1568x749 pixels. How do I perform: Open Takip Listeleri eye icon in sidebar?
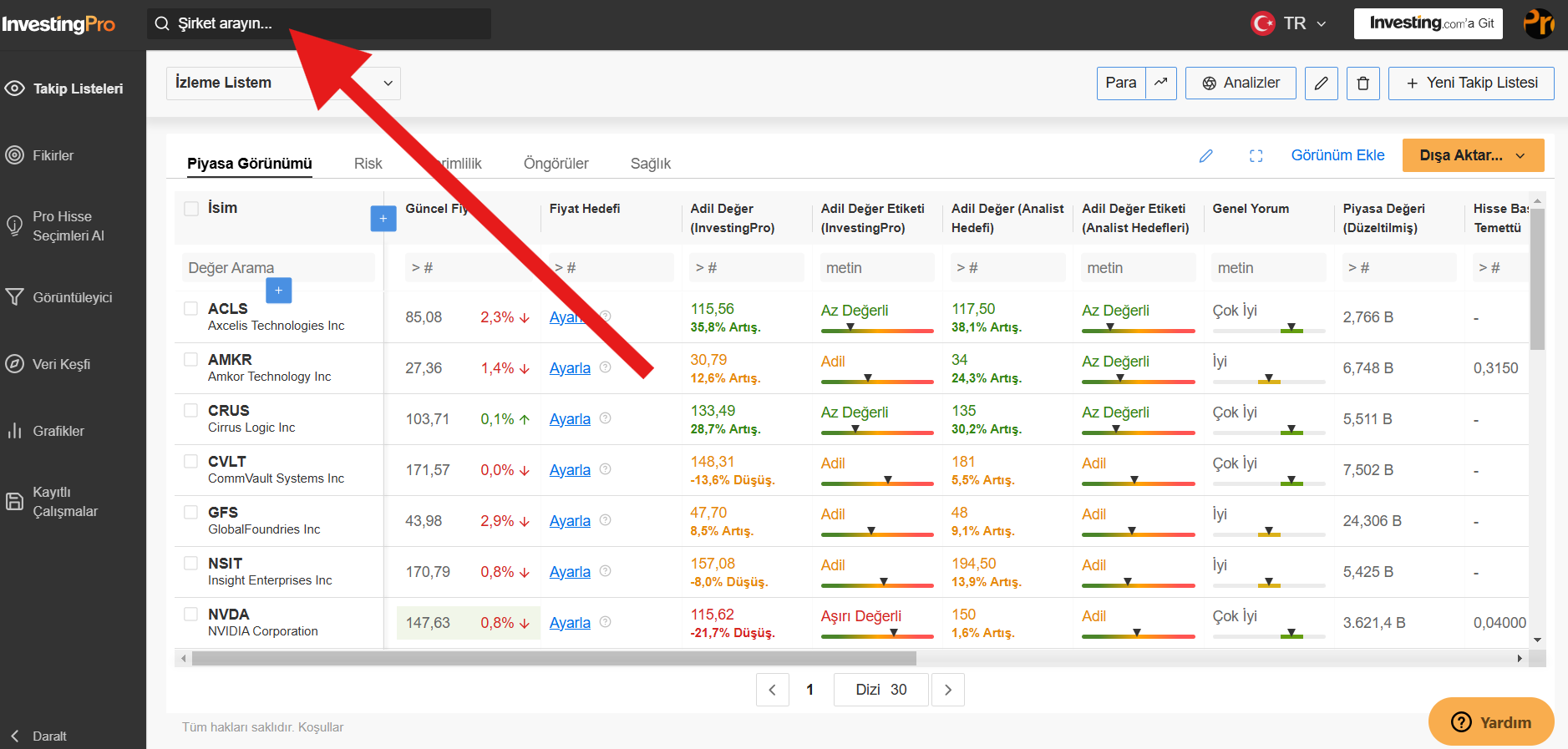pos(14,89)
